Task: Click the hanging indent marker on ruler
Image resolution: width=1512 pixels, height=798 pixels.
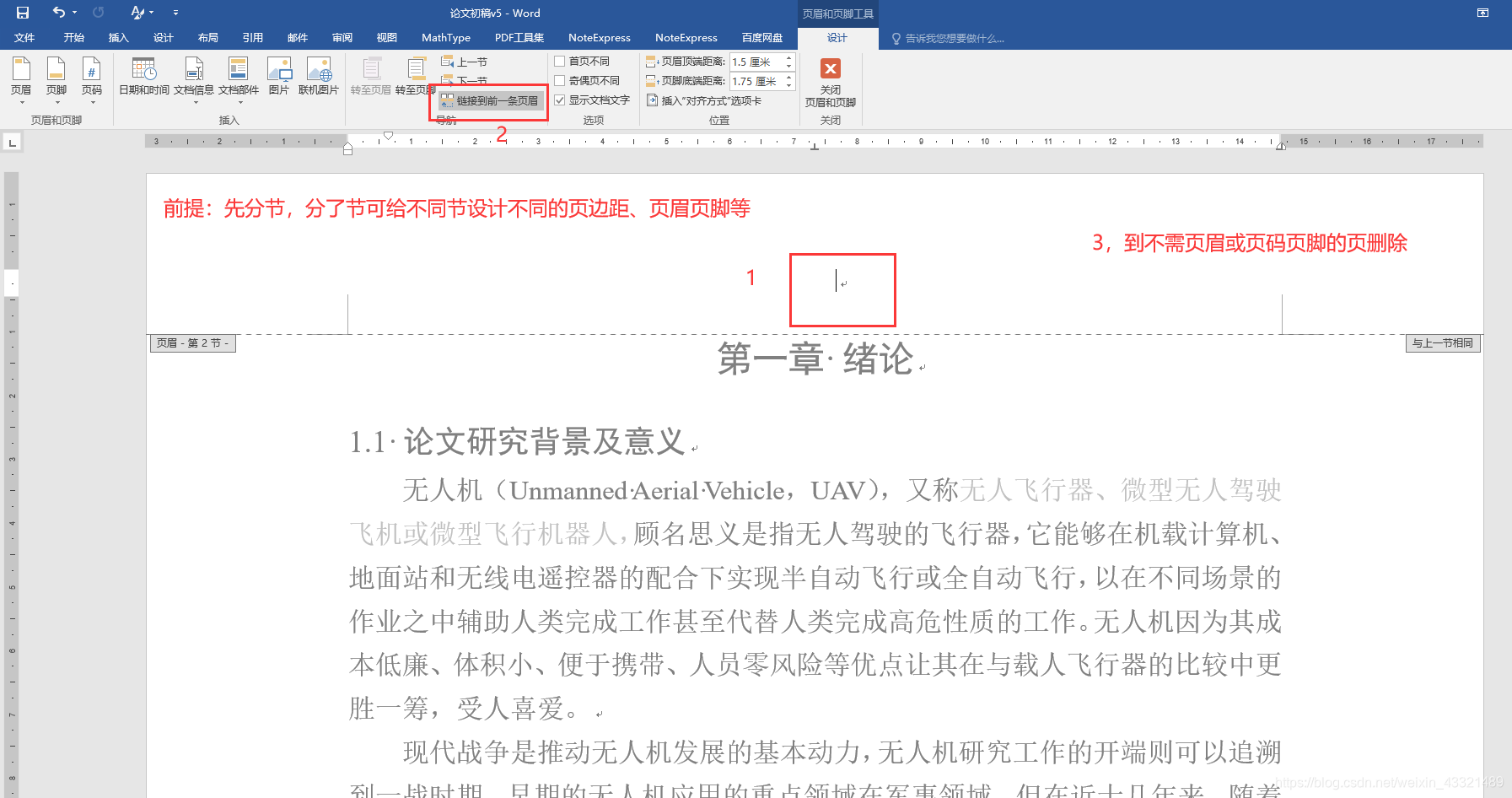Action: pyautogui.click(x=347, y=147)
